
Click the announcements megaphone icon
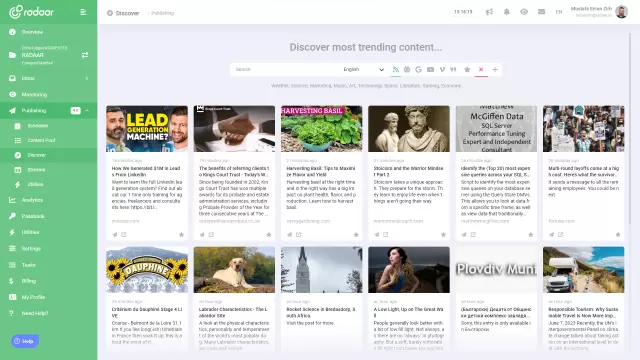coord(489,12)
